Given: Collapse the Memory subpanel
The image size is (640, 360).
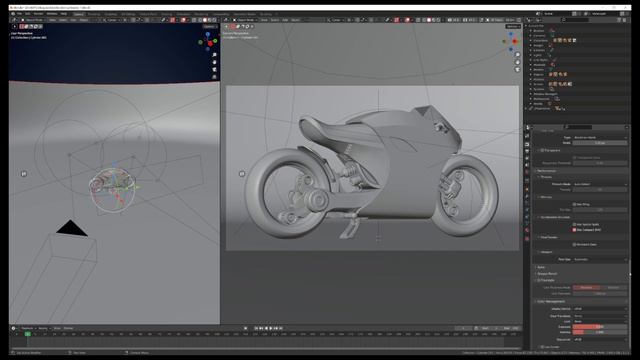Looking at the screenshot, I should (545, 197).
